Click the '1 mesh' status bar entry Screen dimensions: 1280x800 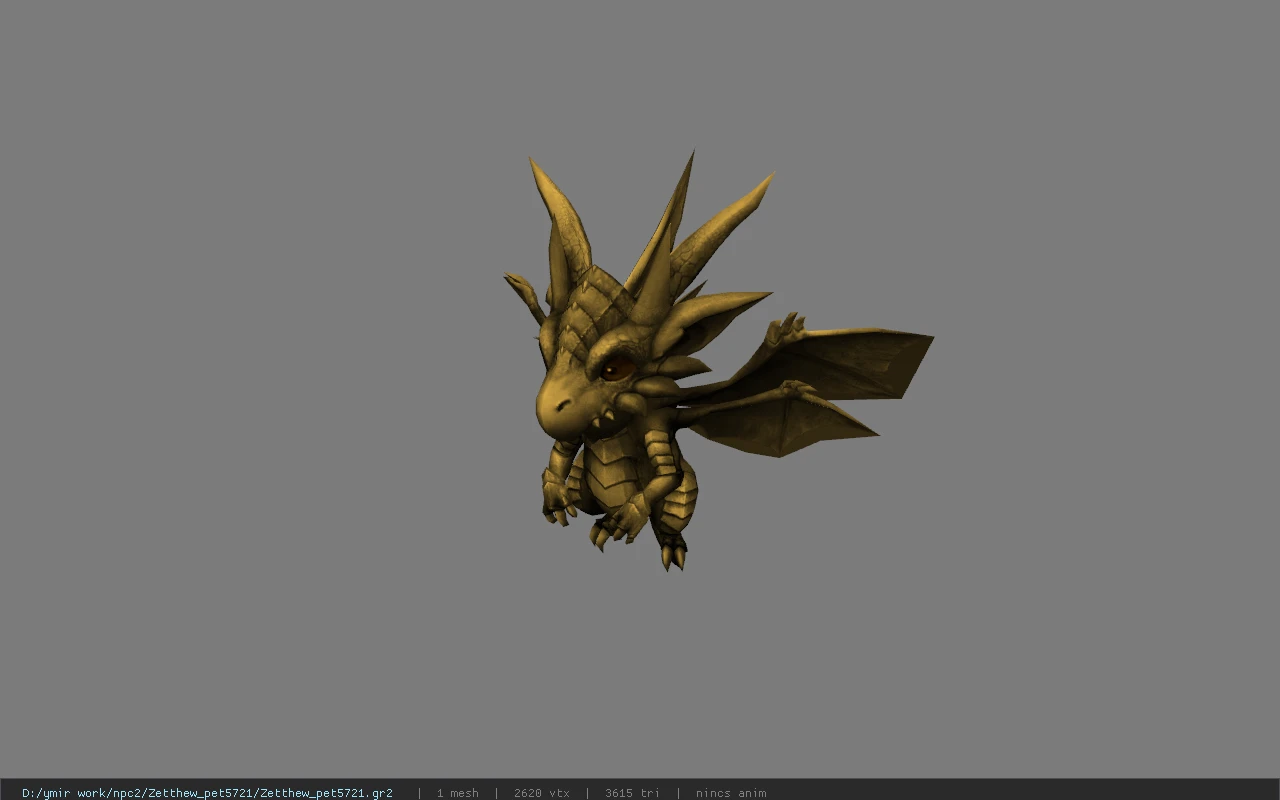457,793
